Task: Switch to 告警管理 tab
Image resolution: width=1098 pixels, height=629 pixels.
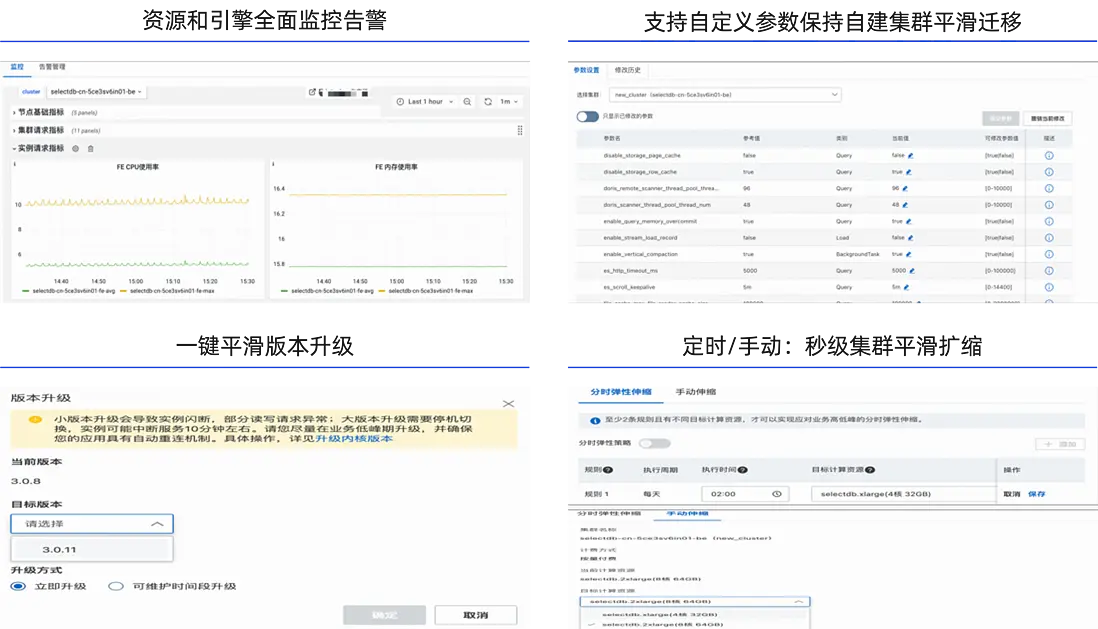Action: tap(52, 67)
